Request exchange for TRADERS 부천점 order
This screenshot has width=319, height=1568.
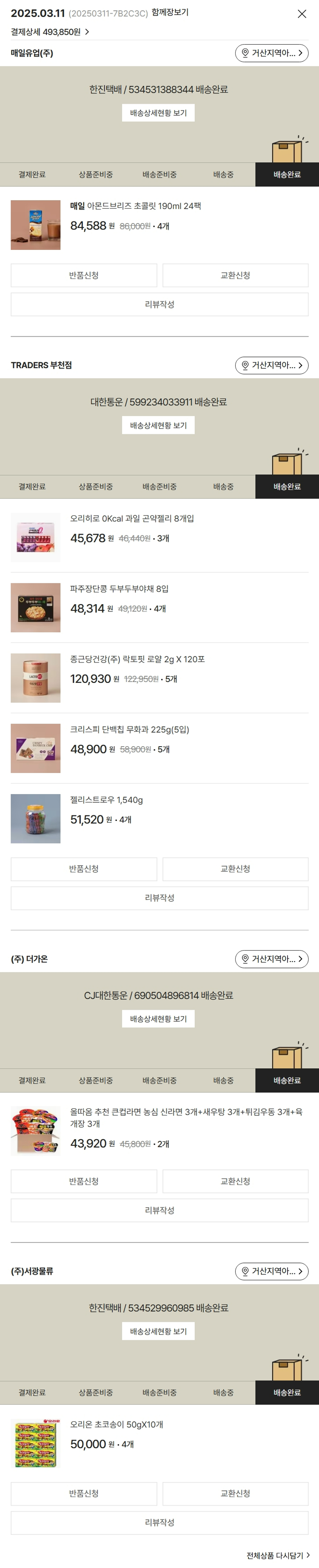[x=235, y=869]
